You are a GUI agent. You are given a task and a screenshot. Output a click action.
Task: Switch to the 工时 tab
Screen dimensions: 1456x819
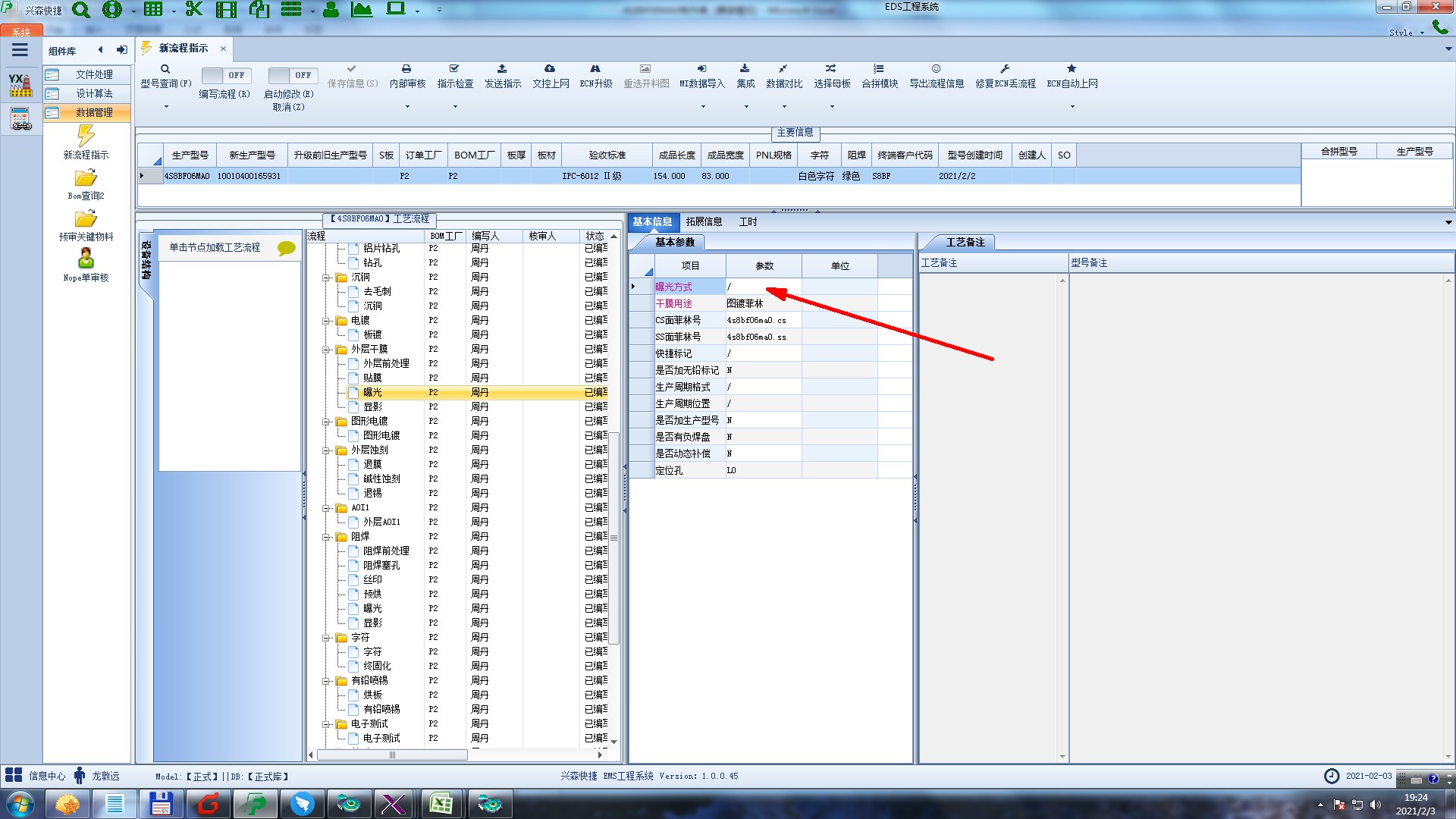click(748, 221)
